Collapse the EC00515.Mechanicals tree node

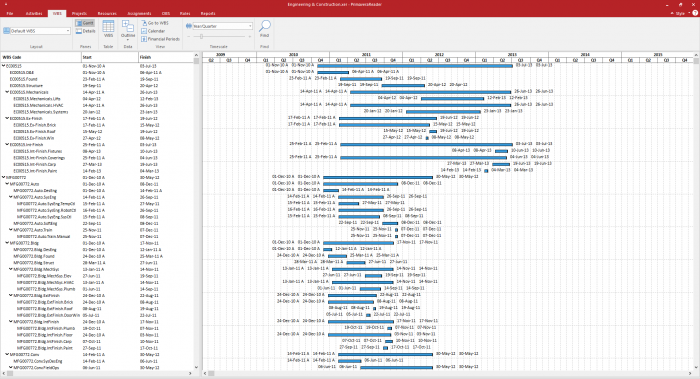(7, 92)
